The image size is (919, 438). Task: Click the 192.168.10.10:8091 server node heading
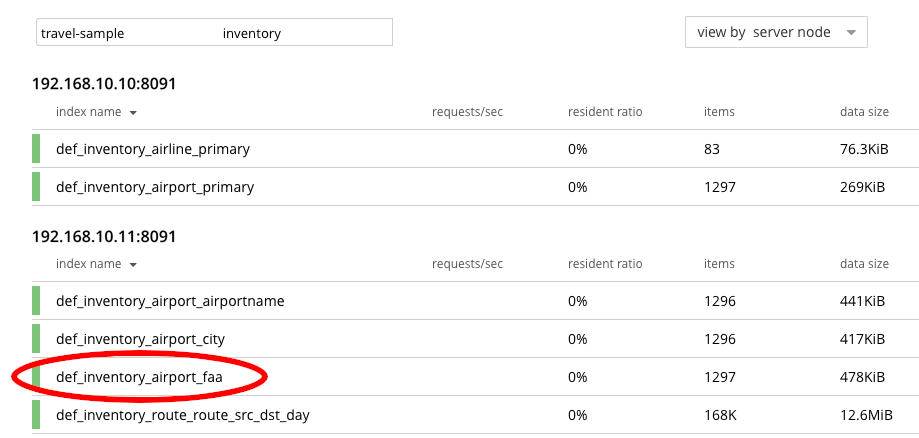tap(104, 84)
